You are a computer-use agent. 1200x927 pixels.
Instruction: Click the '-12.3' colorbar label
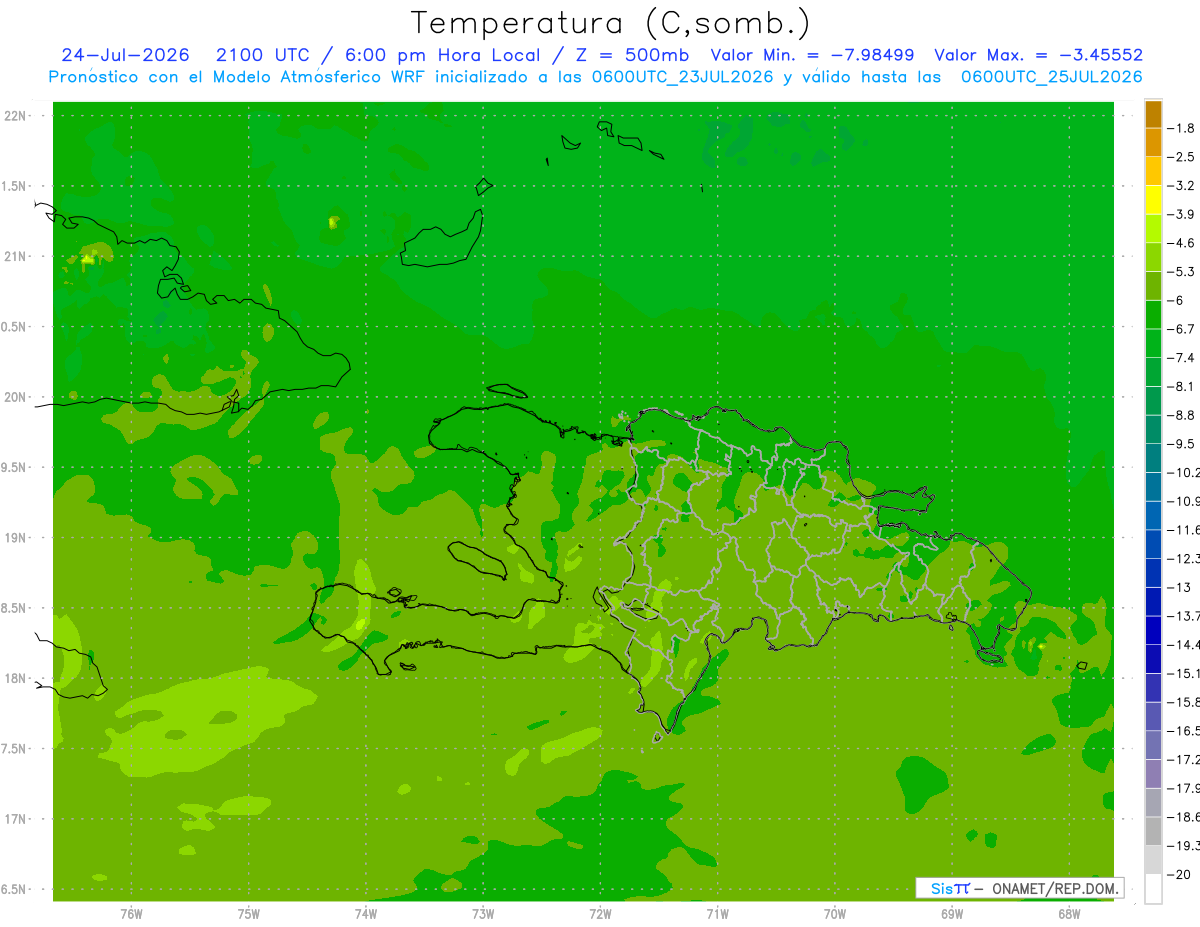[1183, 558]
